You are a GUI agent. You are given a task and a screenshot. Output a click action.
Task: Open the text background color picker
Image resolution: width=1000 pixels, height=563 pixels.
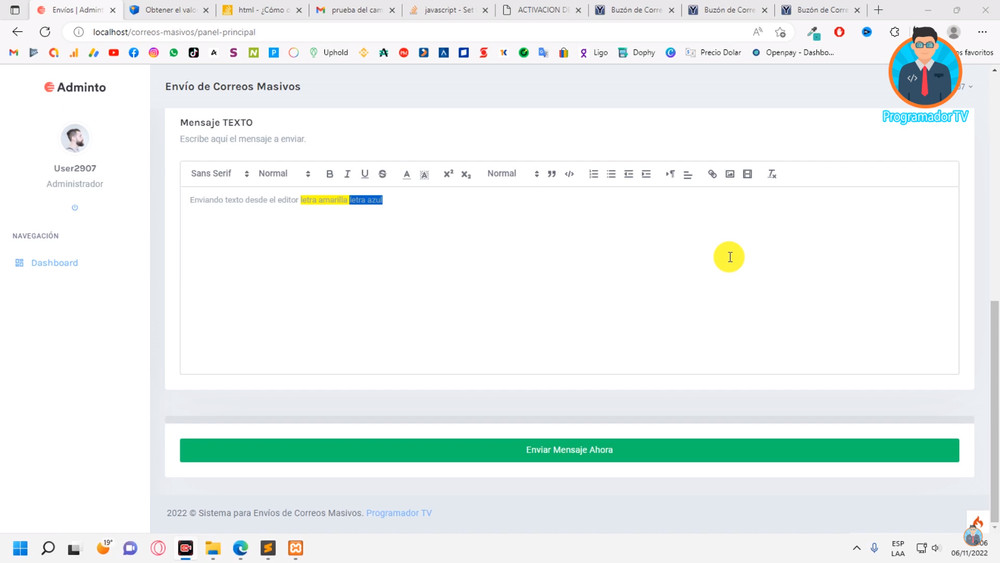pyautogui.click(x=424, y=174)
